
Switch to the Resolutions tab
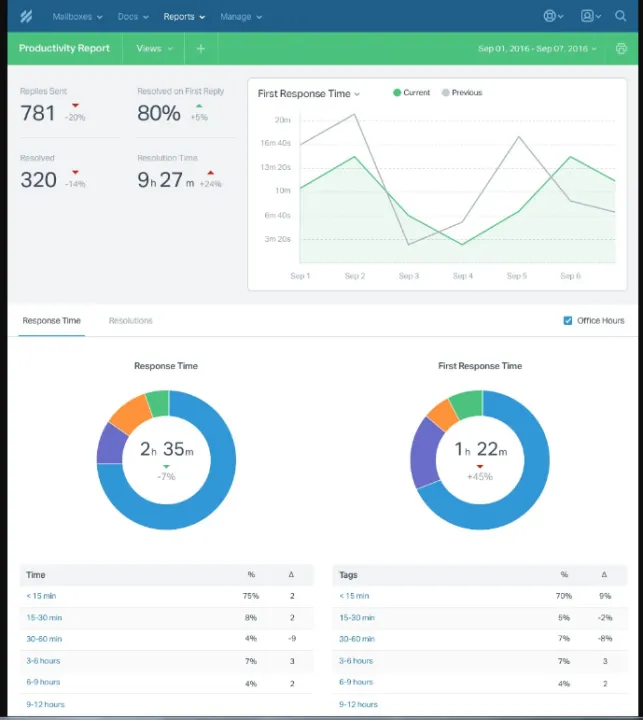130,320
